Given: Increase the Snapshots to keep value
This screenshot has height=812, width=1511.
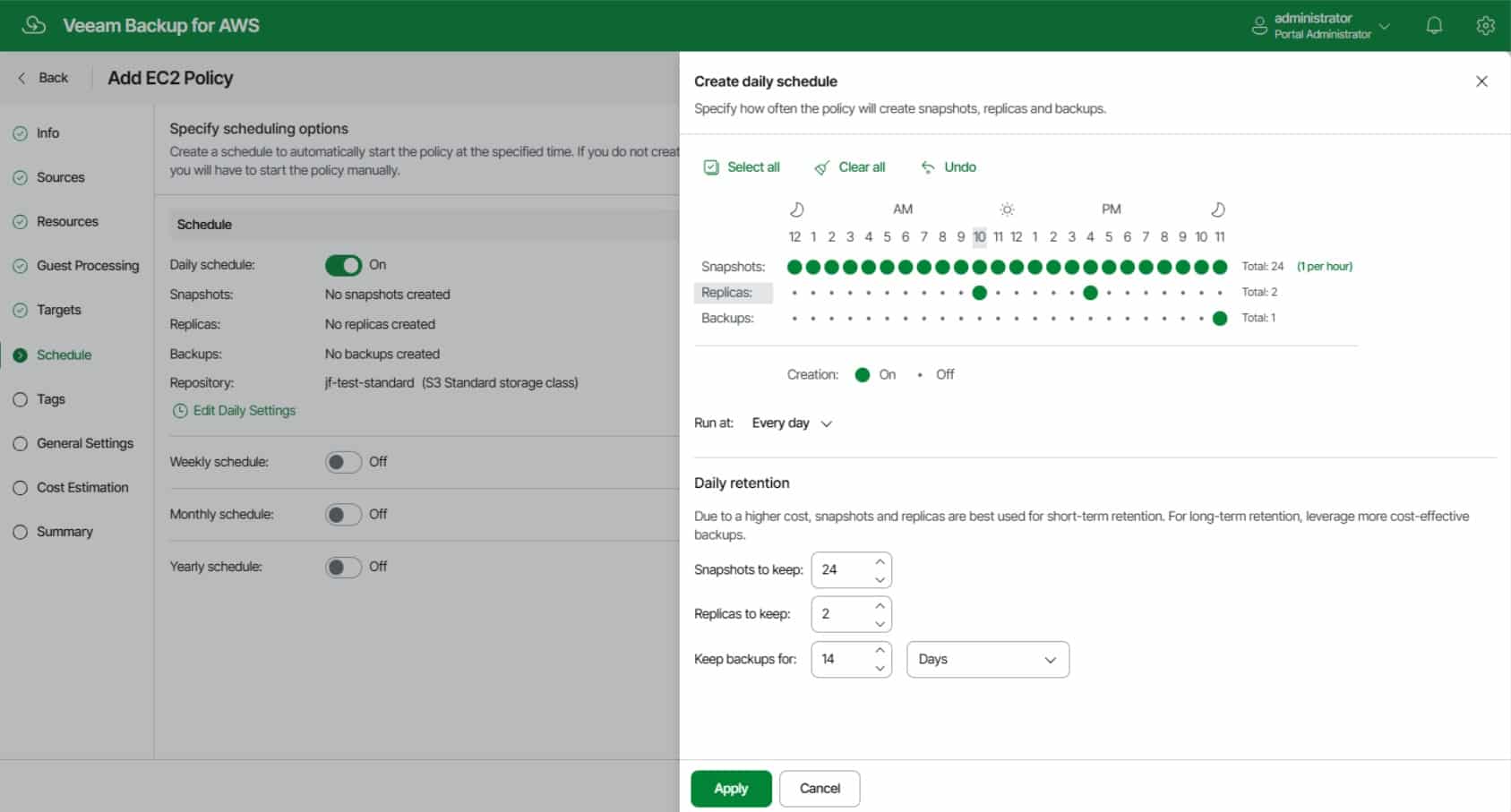Looking at the screenshot, I should [x=880, y=561].
